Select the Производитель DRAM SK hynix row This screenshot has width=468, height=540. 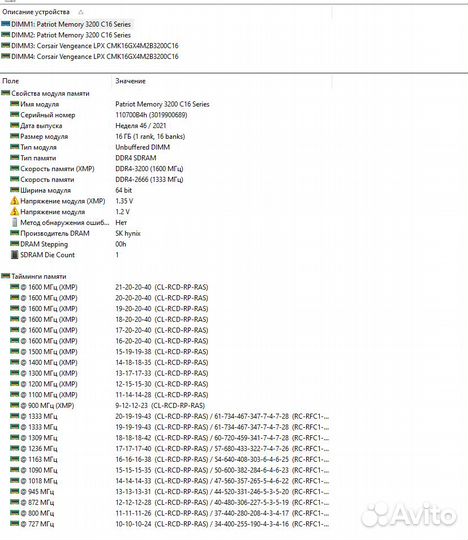coord(165,233)
